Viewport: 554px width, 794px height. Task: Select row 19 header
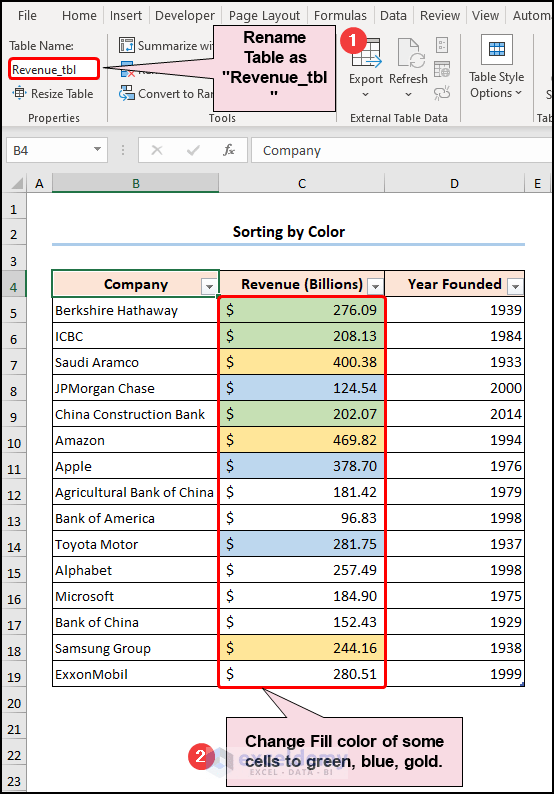(x=14, y=677)
